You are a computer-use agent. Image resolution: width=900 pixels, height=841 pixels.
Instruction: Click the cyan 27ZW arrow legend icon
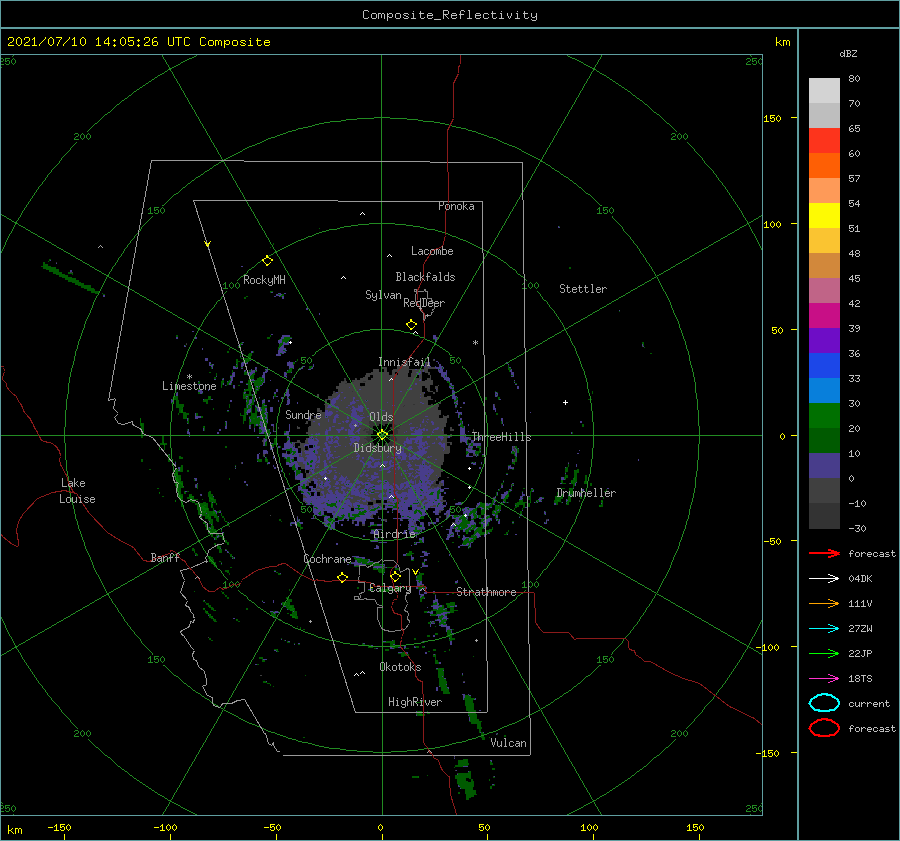(x=824, y=628)
